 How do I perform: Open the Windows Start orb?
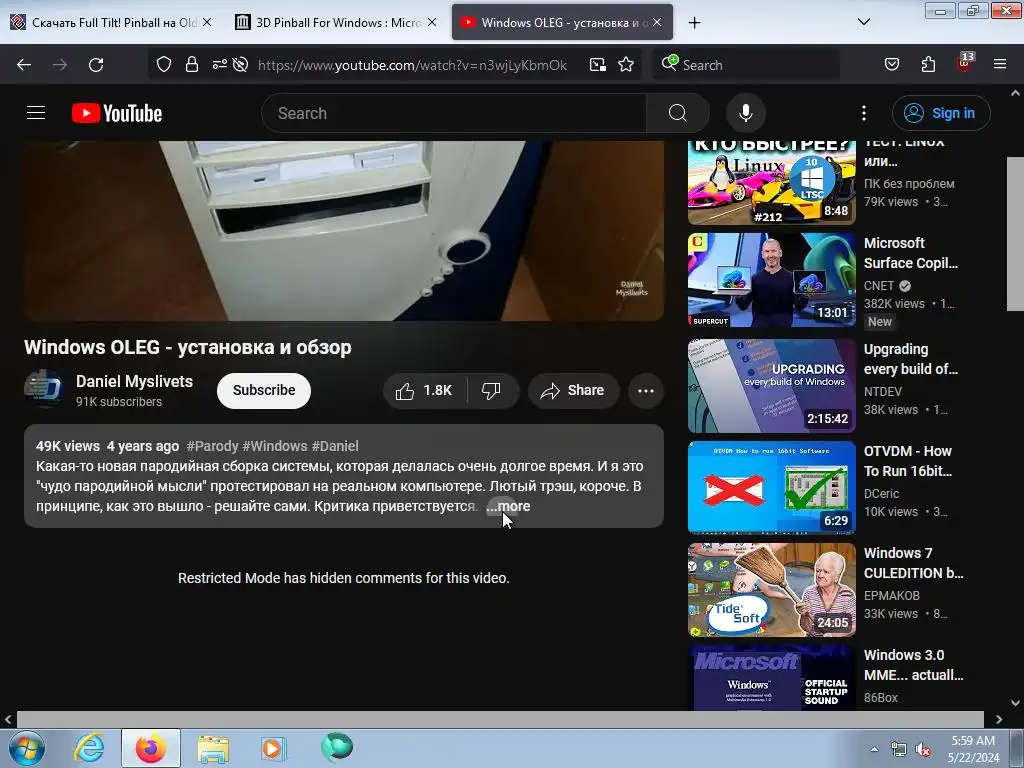27,748
